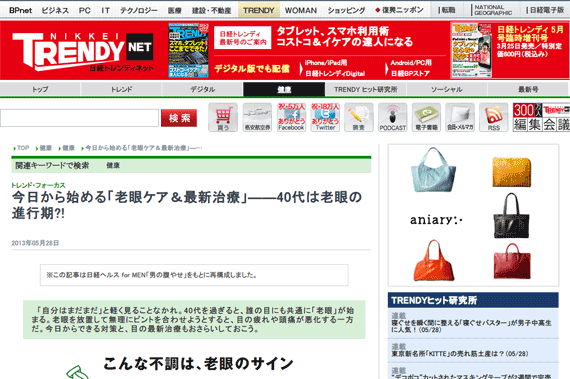Open 医療 in the top bar
This screenshot has width=570, height=379.
click(x=174, y=11)
